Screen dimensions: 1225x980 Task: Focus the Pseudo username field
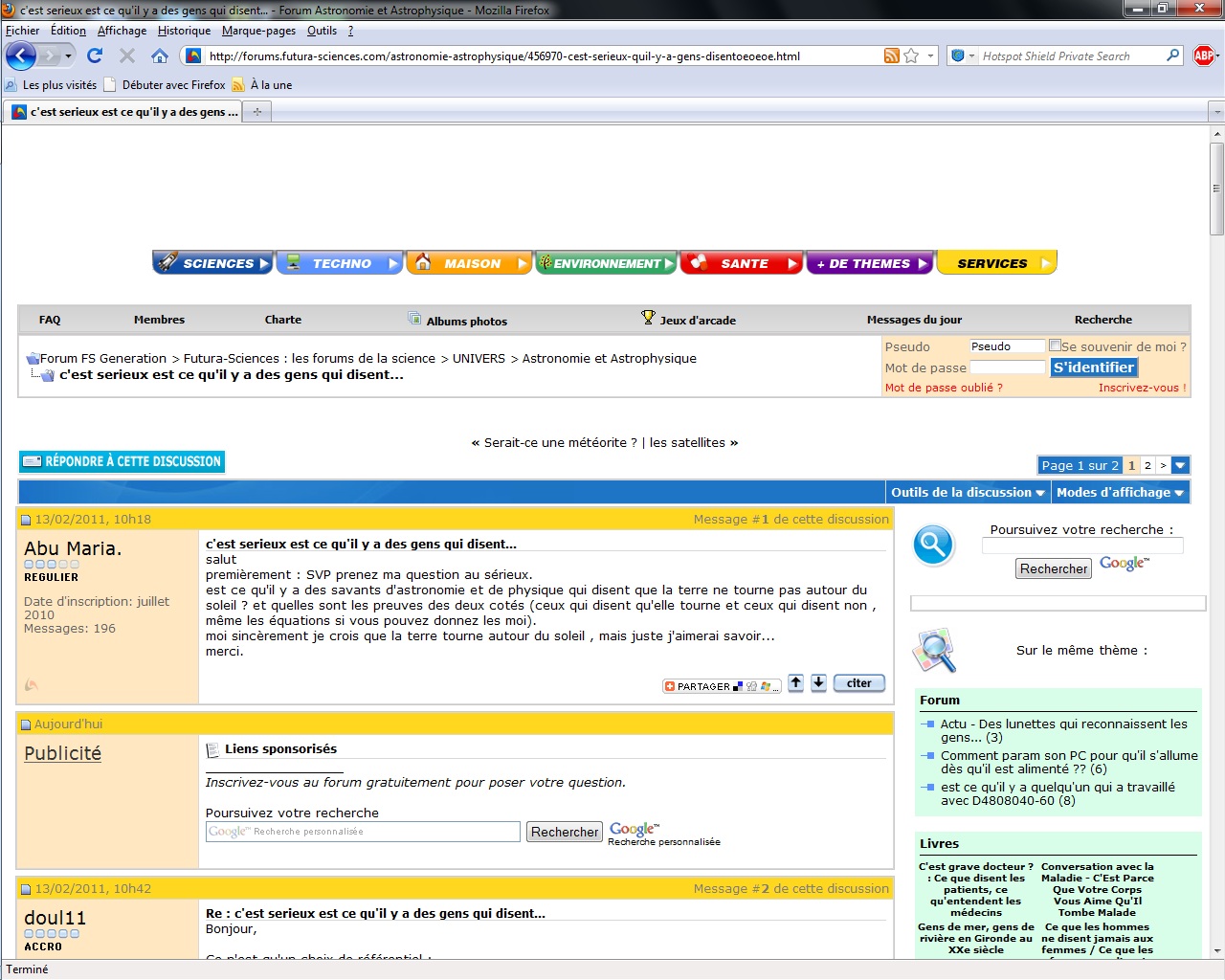(x=1008, y=346)
